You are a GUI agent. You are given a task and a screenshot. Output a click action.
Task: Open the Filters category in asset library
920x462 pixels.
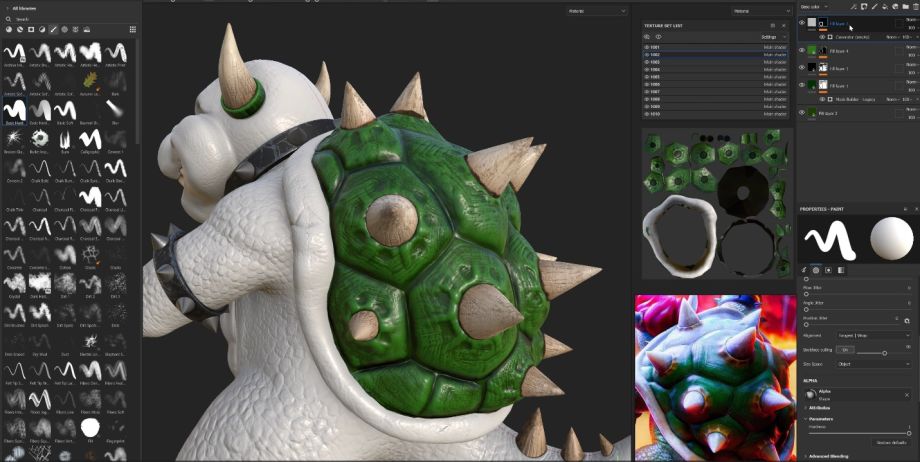tap(42, 29)
